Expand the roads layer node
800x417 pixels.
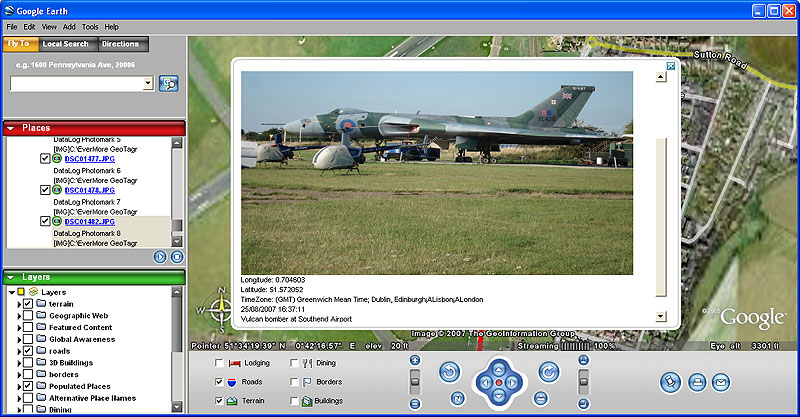point(19,351)
